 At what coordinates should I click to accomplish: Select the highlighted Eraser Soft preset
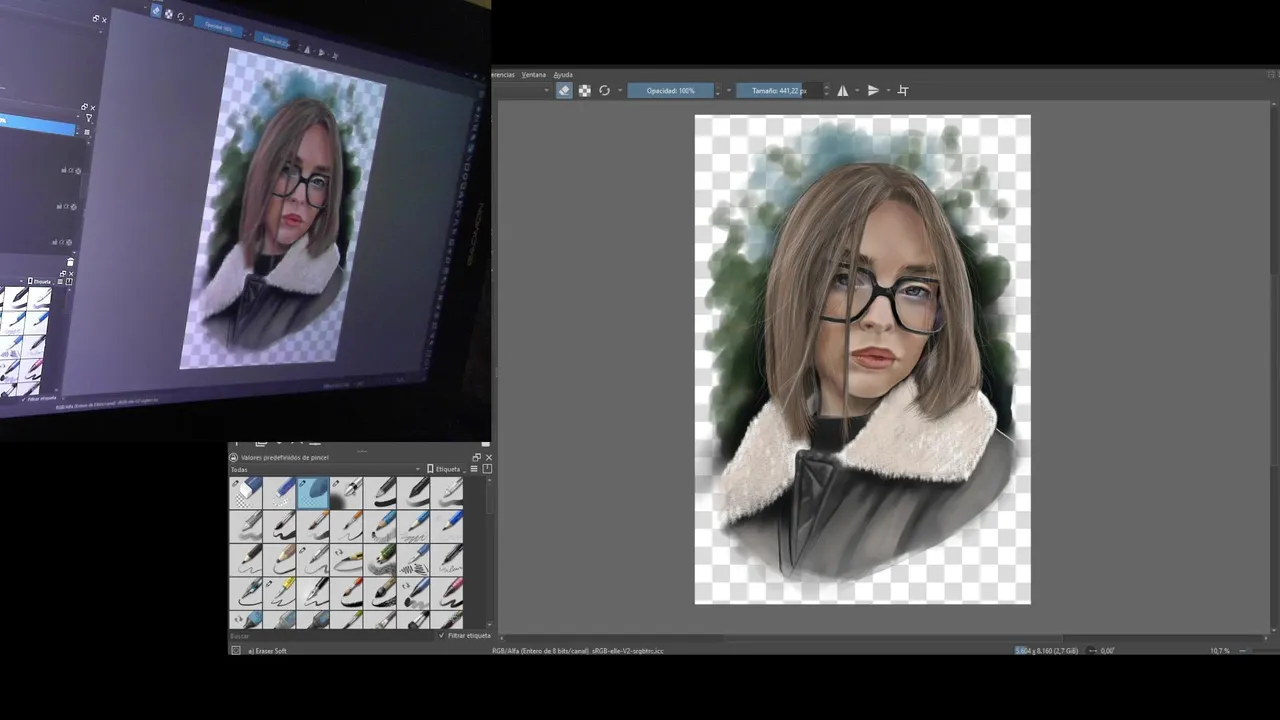coord(313,492)
